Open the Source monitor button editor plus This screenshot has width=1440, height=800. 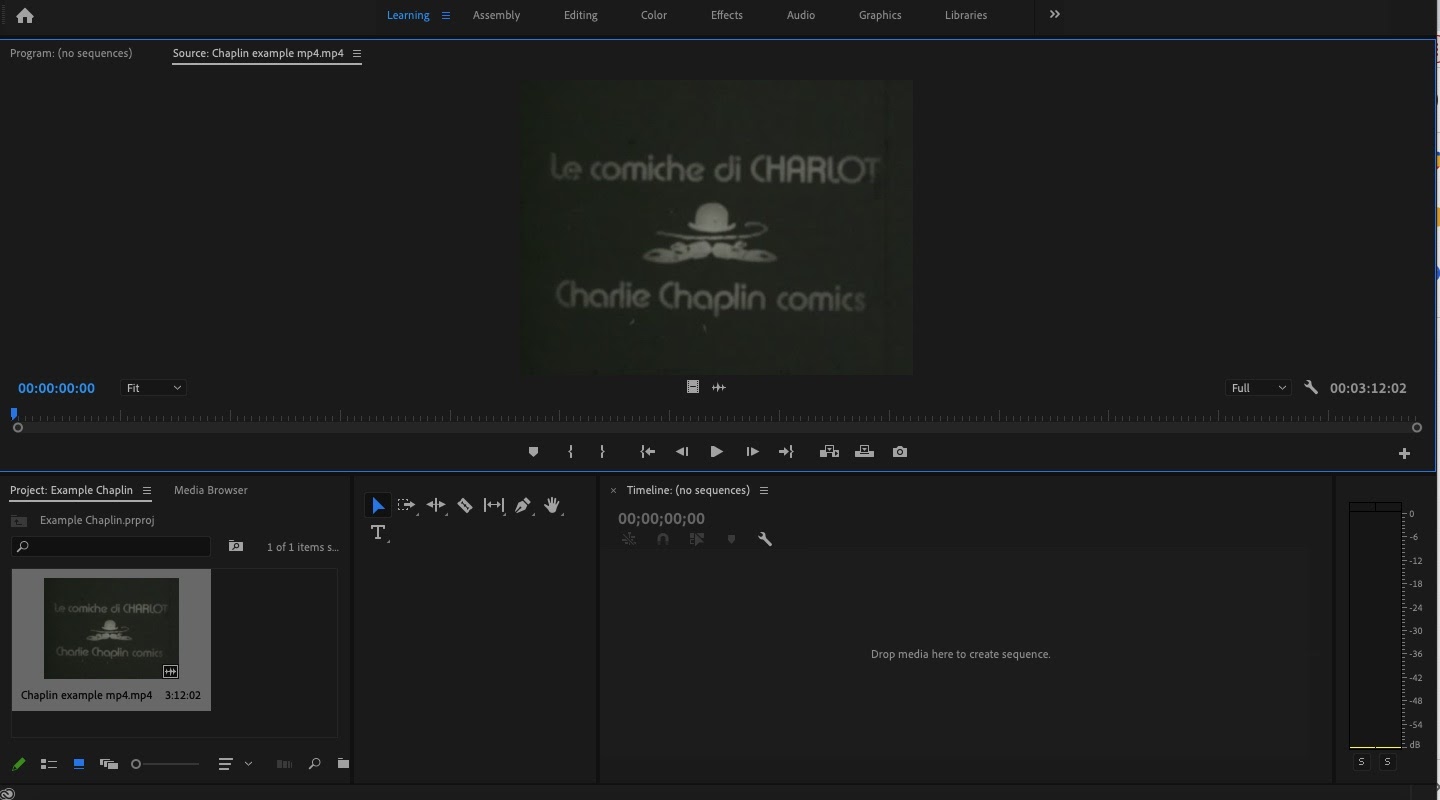pyautogui.click(x=1404, y=453)
